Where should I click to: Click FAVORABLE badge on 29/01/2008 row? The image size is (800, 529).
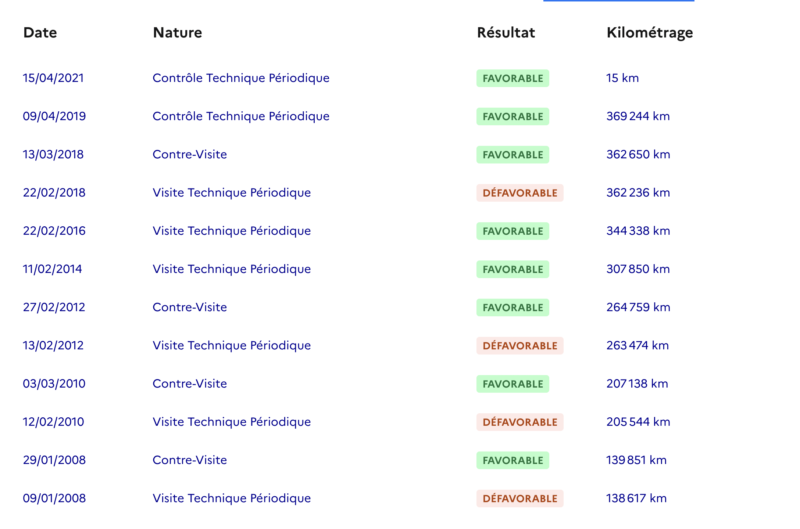pyautogui.click(x=513, y=460)
